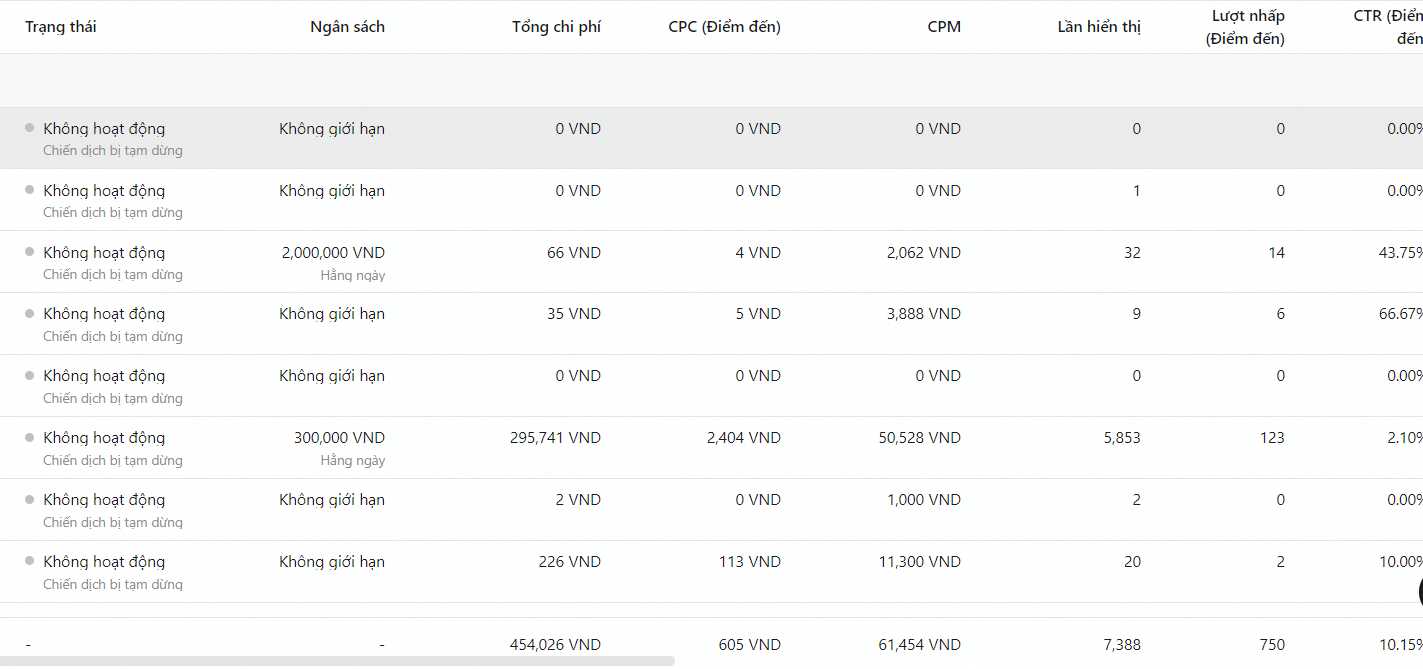Click the 2,000,000 VND daily budget cell
Viewport: 1423px width, 669px height.
[333, 253]
